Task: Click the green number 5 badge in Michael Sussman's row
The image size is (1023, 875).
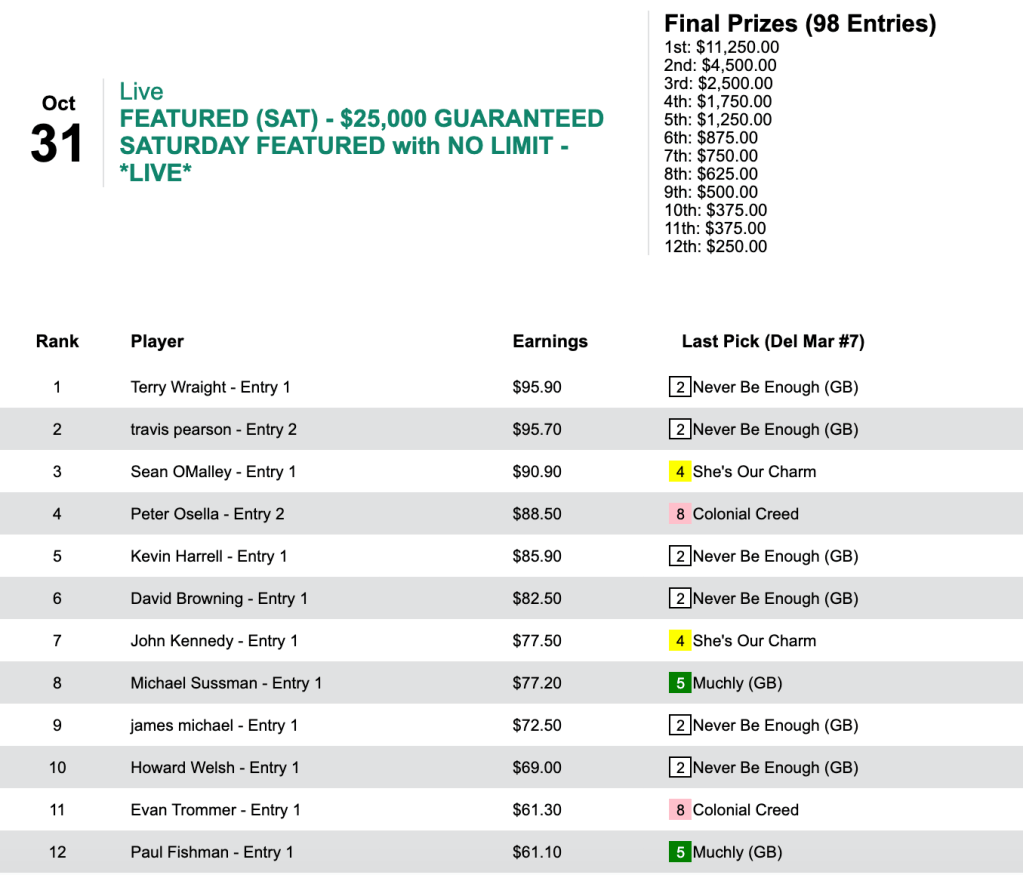Action: (x=680, y=683)
